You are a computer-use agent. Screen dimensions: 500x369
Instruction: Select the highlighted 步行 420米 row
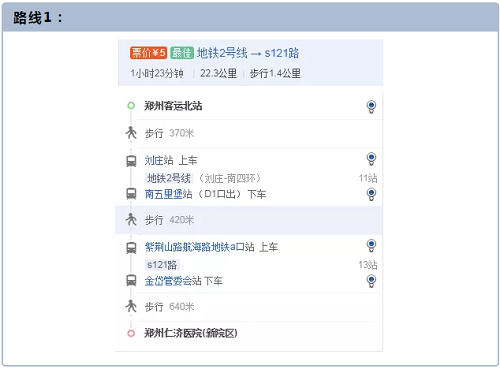[x=249, y=220]
